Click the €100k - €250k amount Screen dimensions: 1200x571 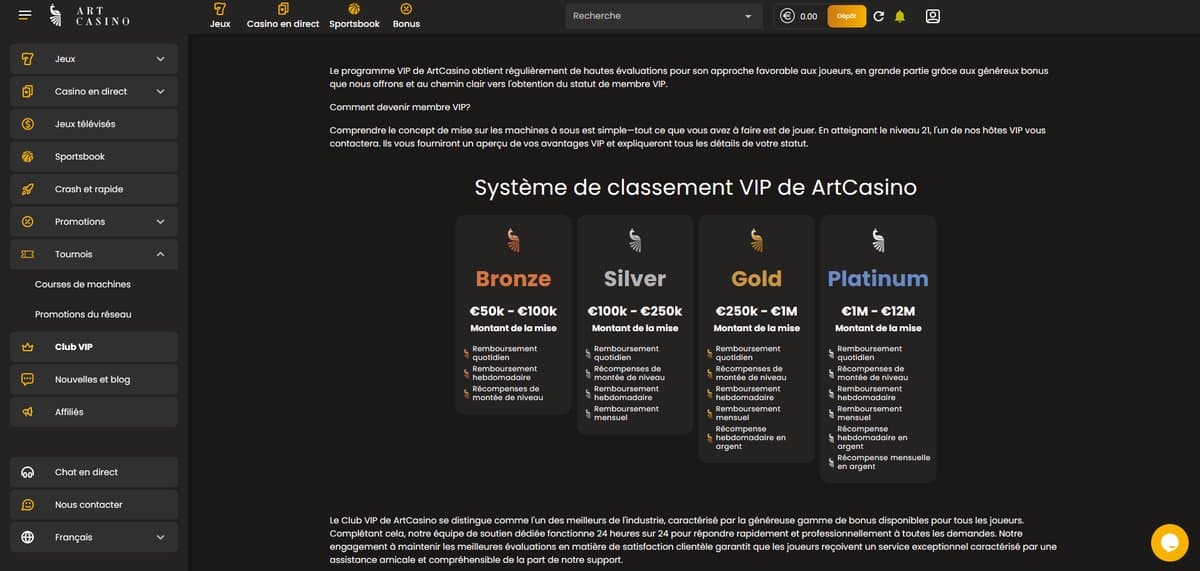pyautogui.click(x=635, y=311)
